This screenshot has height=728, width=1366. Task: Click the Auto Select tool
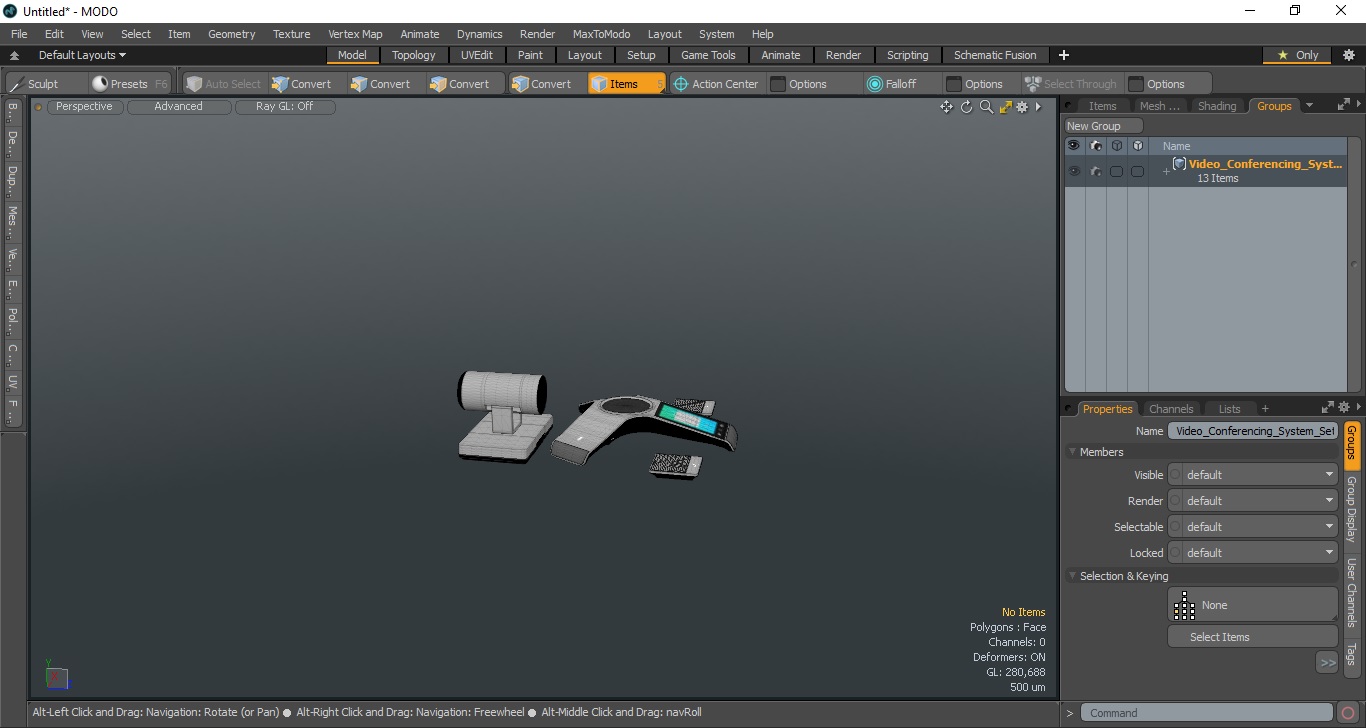tap(223, 84)
